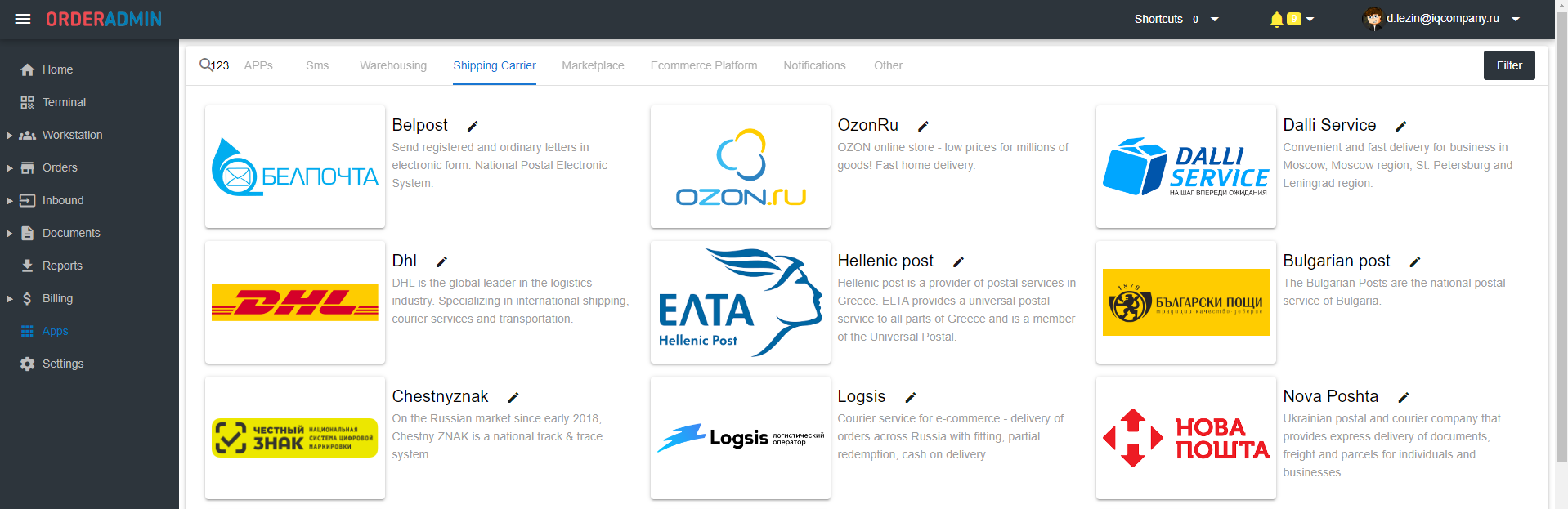Open the DHL logo thumbnail
This screenshot has width=1568, height=509.
pos(295,302)
